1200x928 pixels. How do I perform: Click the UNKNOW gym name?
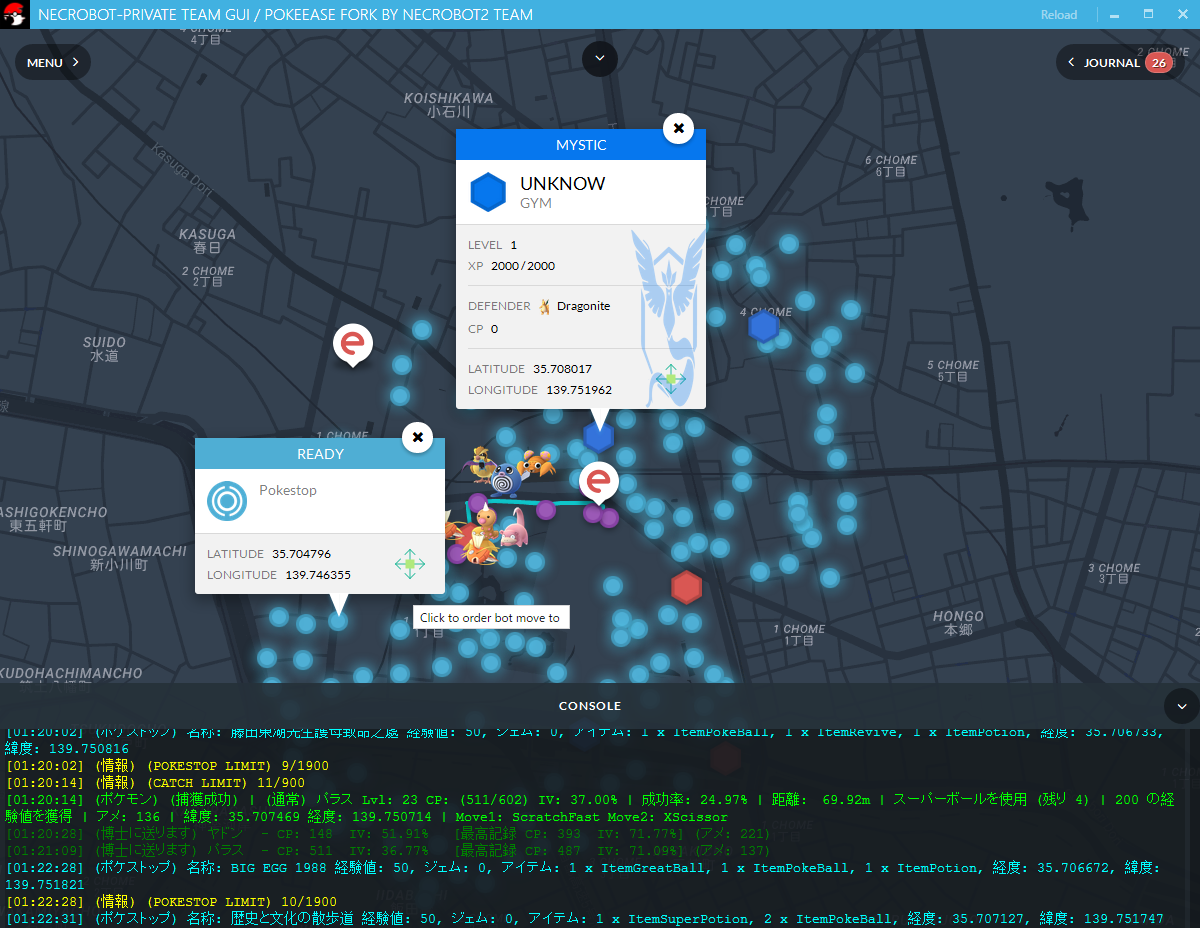tap(562, 184)
